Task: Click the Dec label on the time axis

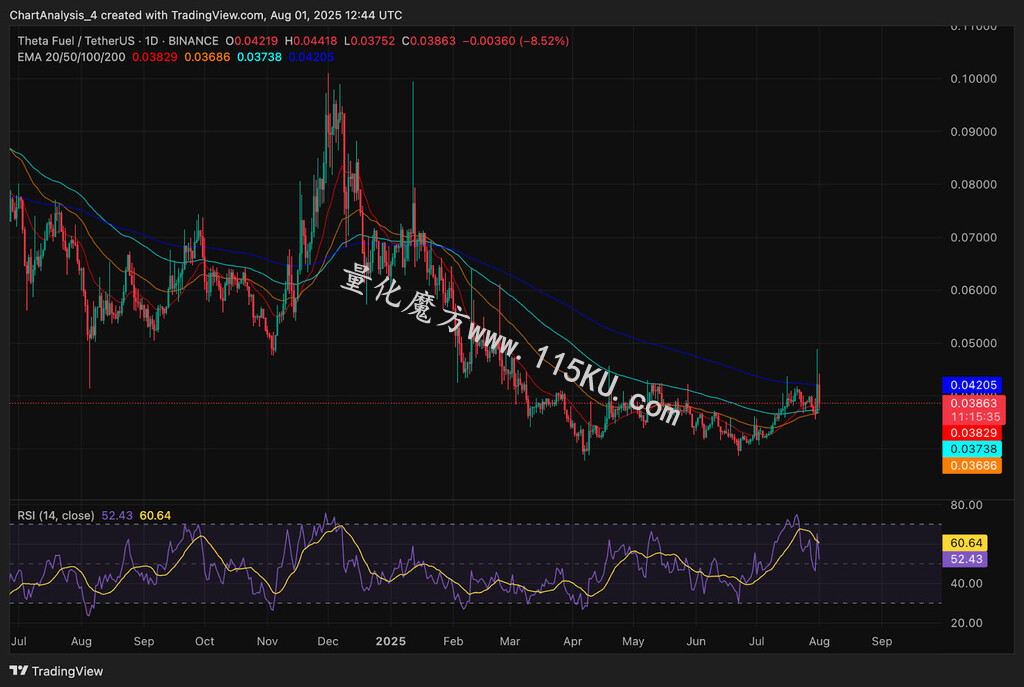Action: (x=328, y=641)
